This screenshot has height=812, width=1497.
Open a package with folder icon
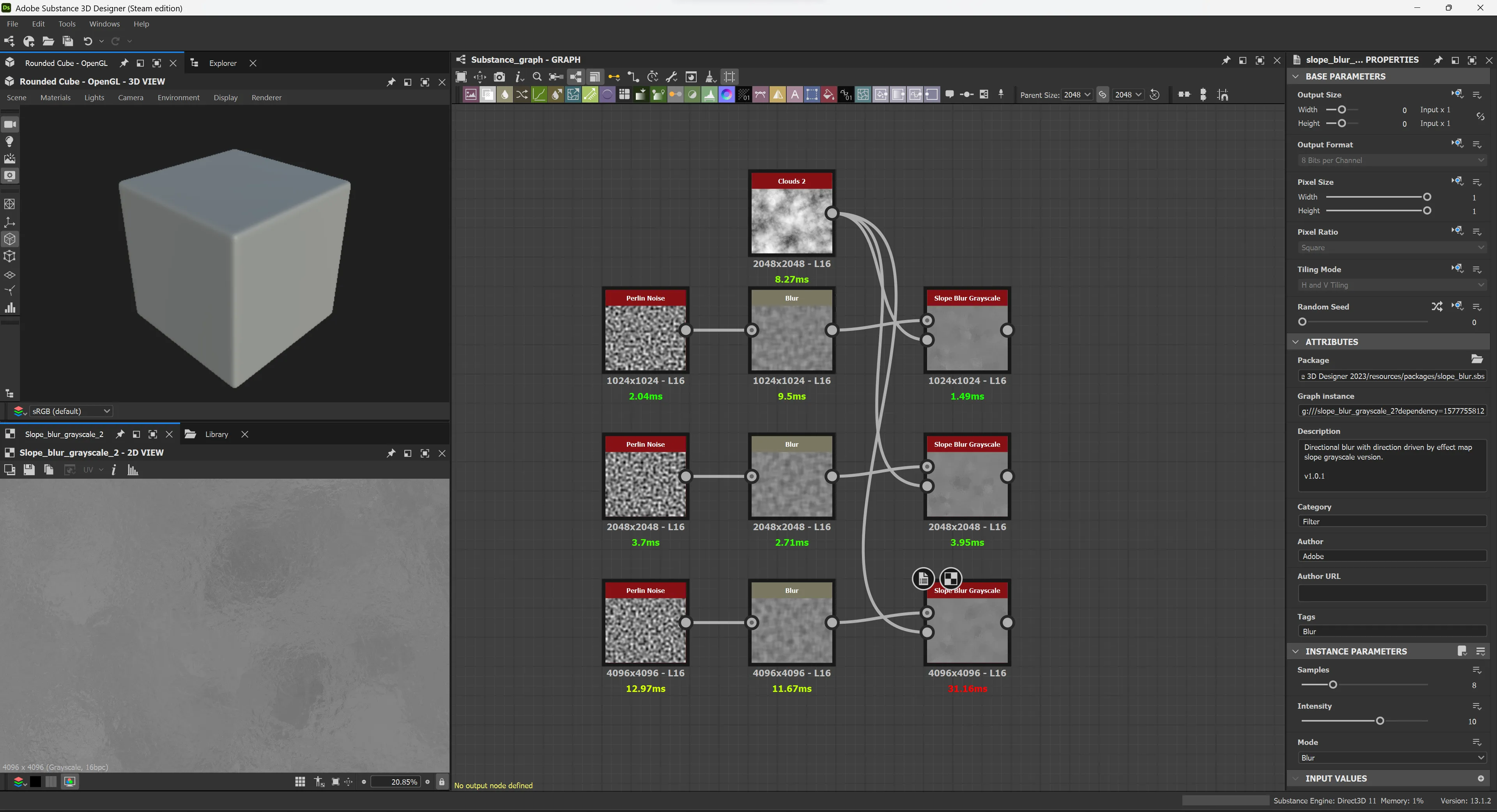click(x=48, y=41)
